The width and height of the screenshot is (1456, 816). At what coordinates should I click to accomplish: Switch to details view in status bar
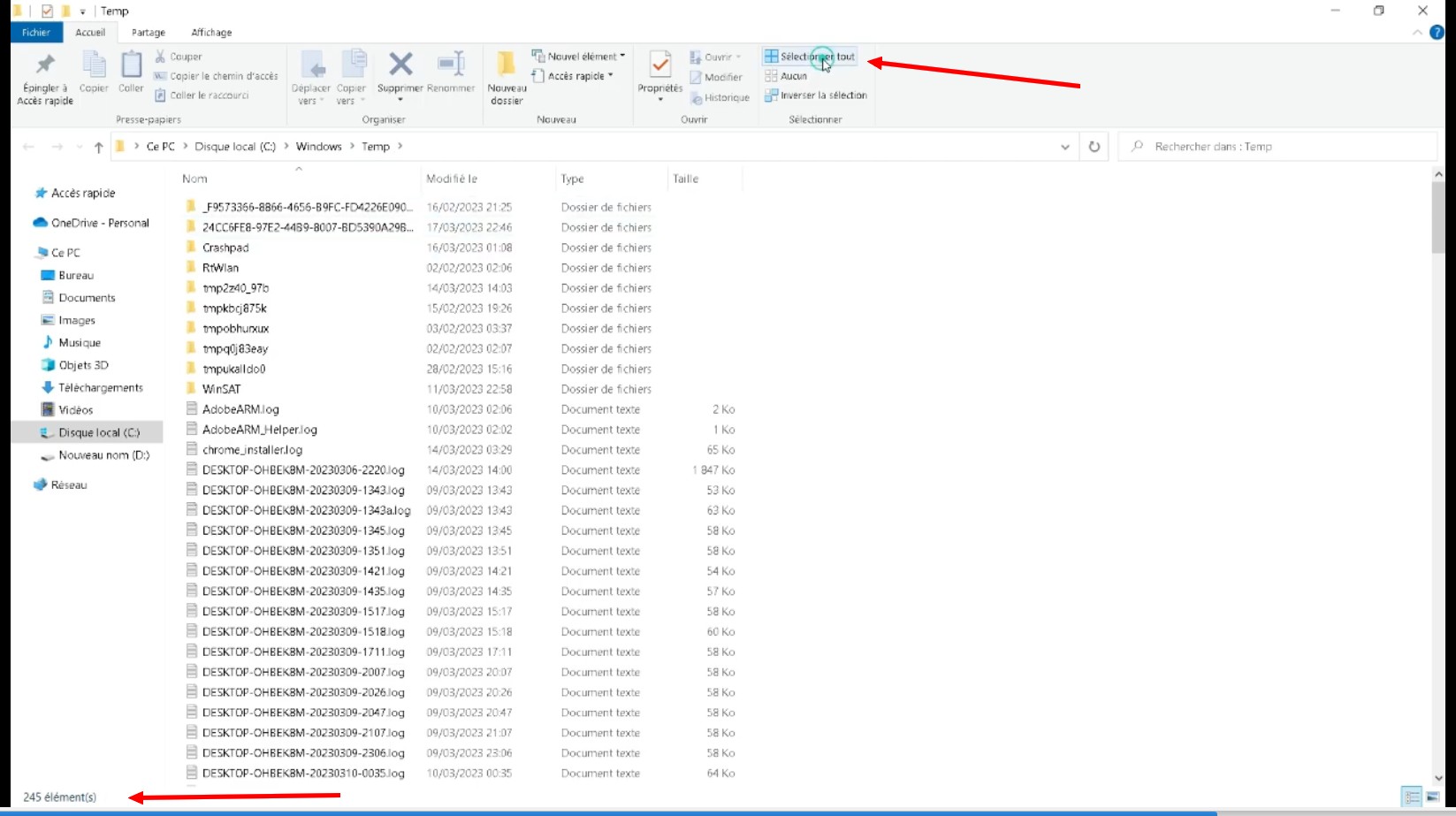point(1412,797)
